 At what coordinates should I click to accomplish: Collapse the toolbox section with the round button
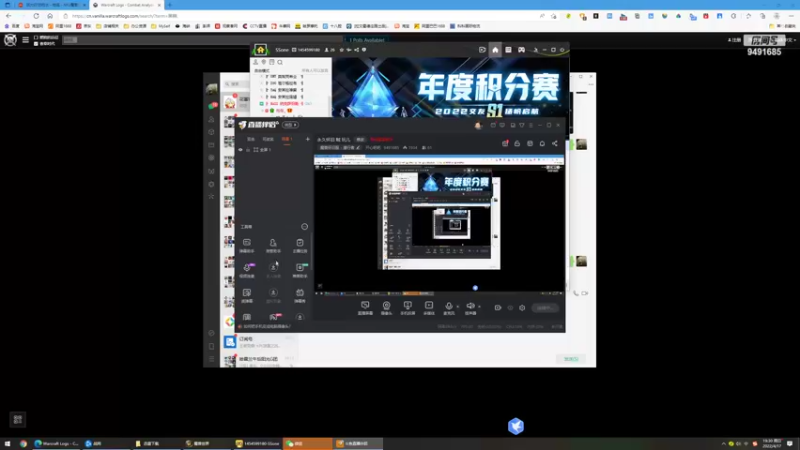coord(305,227)
